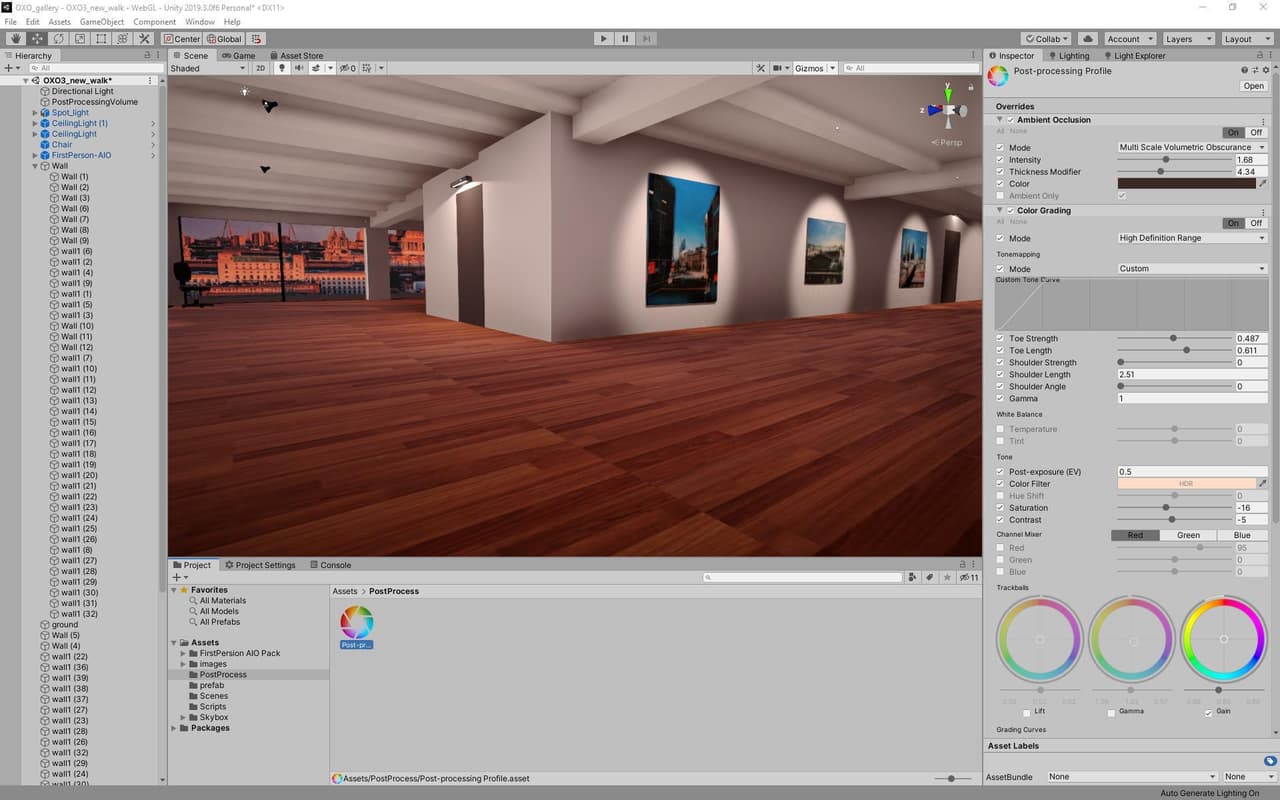Viewport: 1280px width, 800px height.
Task: Open the Layout dropdown
Action: point(1246,39)
